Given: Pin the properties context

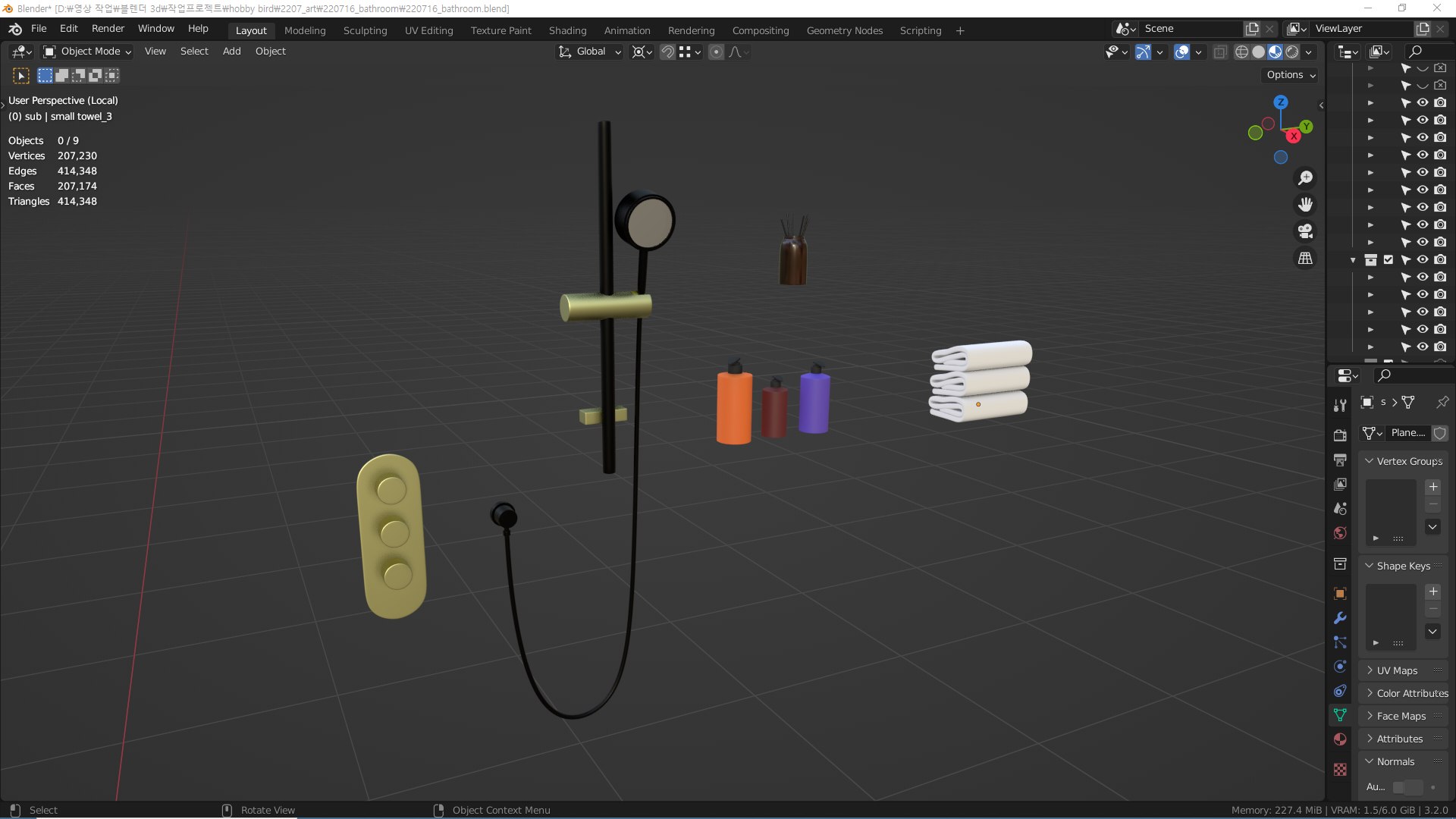Looking at the screenshot, I should (1442, 402).
